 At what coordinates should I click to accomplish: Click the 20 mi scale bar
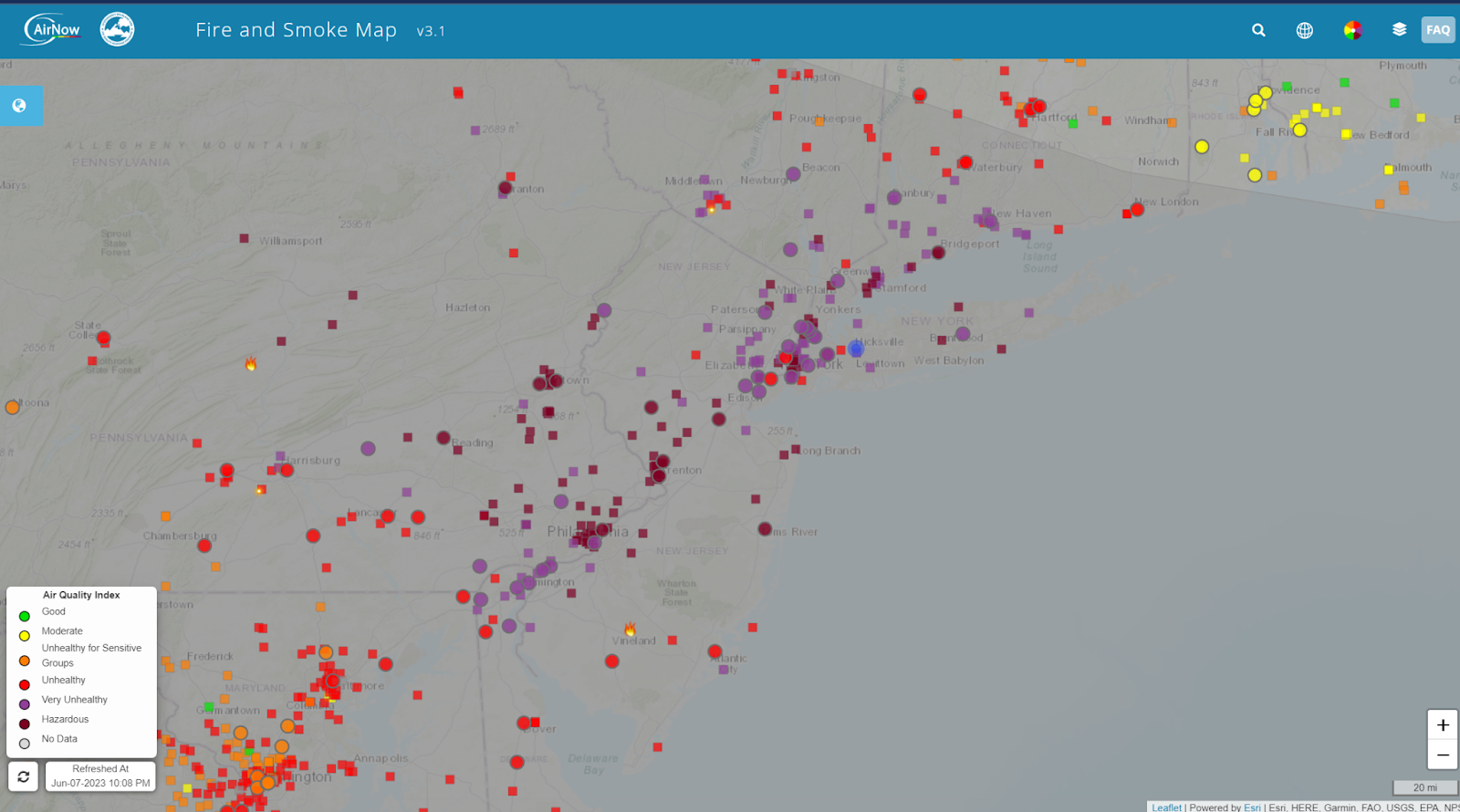pyautogui.click(x=1424, y=787)
